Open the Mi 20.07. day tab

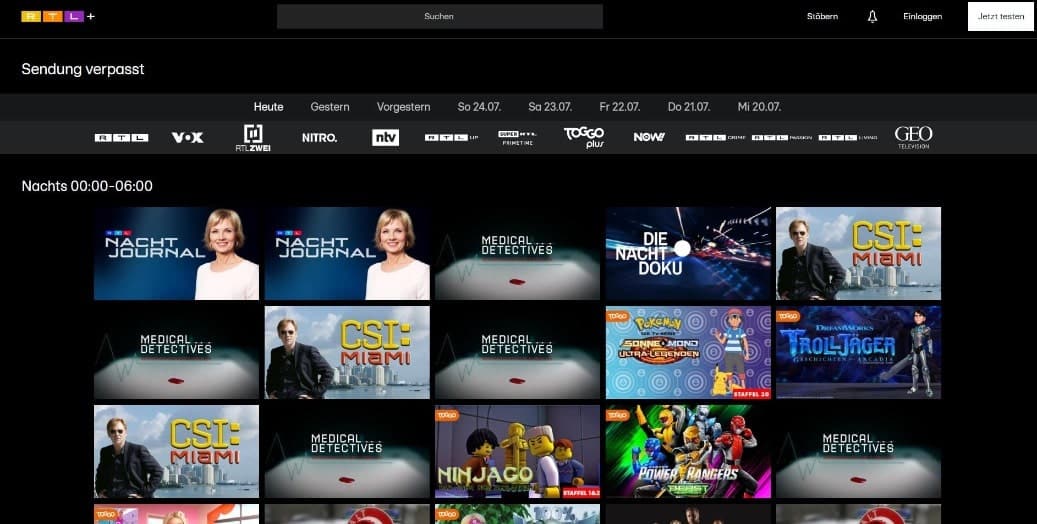tap(759, 107)
